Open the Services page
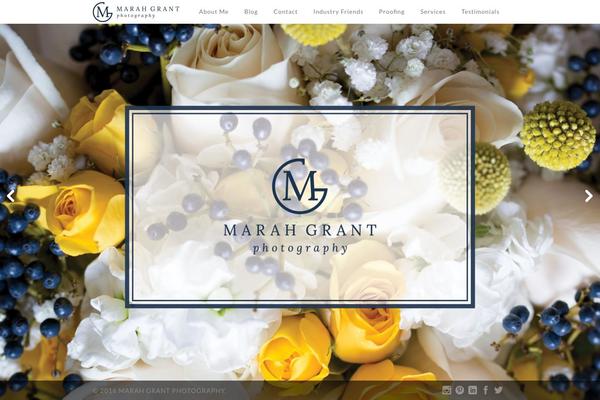600x400 pixels. click(433, 12)
